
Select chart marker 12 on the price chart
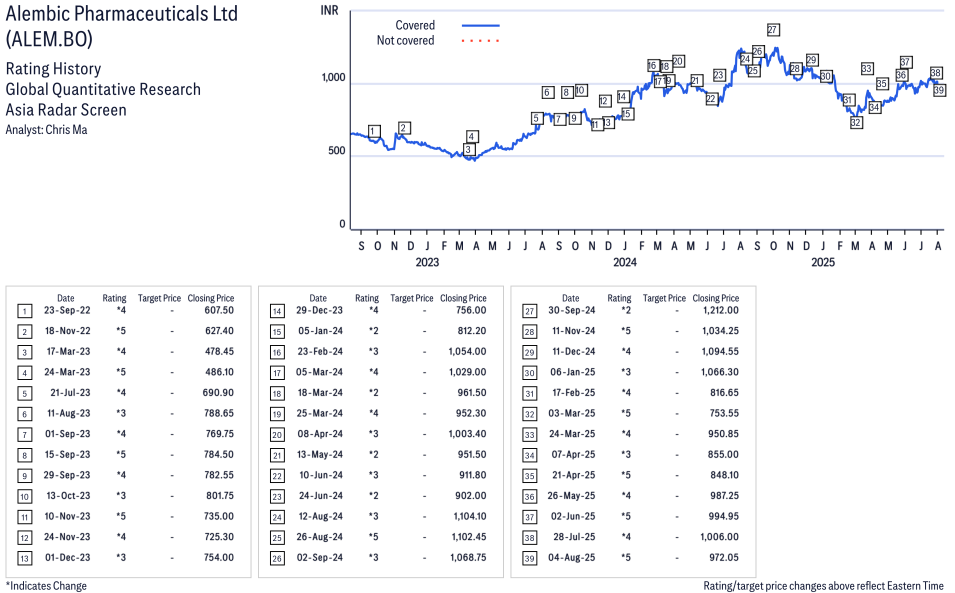tap(604, 101)
